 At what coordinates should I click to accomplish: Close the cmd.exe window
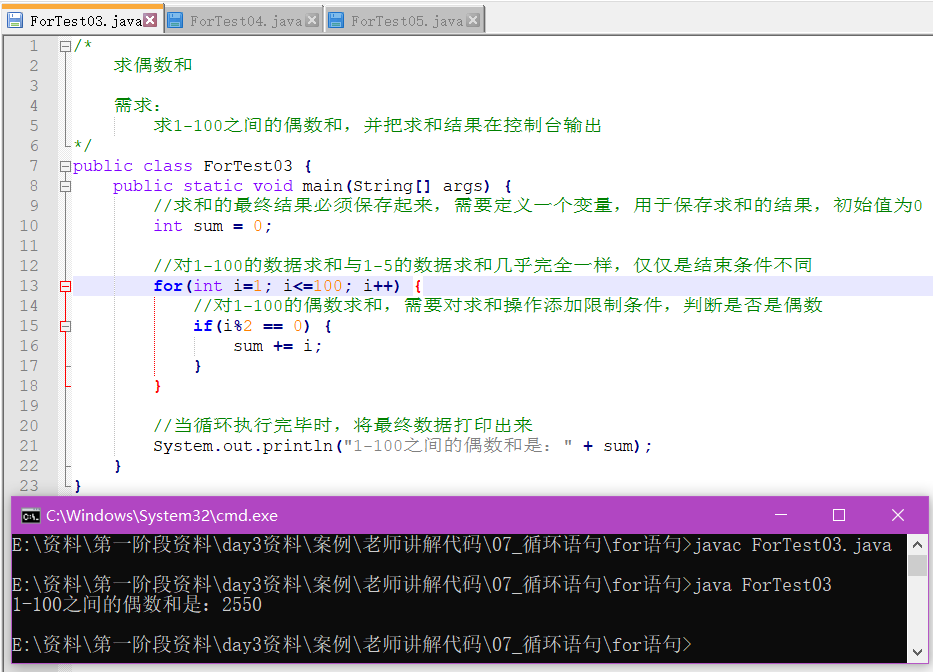[x=898, y=515]
